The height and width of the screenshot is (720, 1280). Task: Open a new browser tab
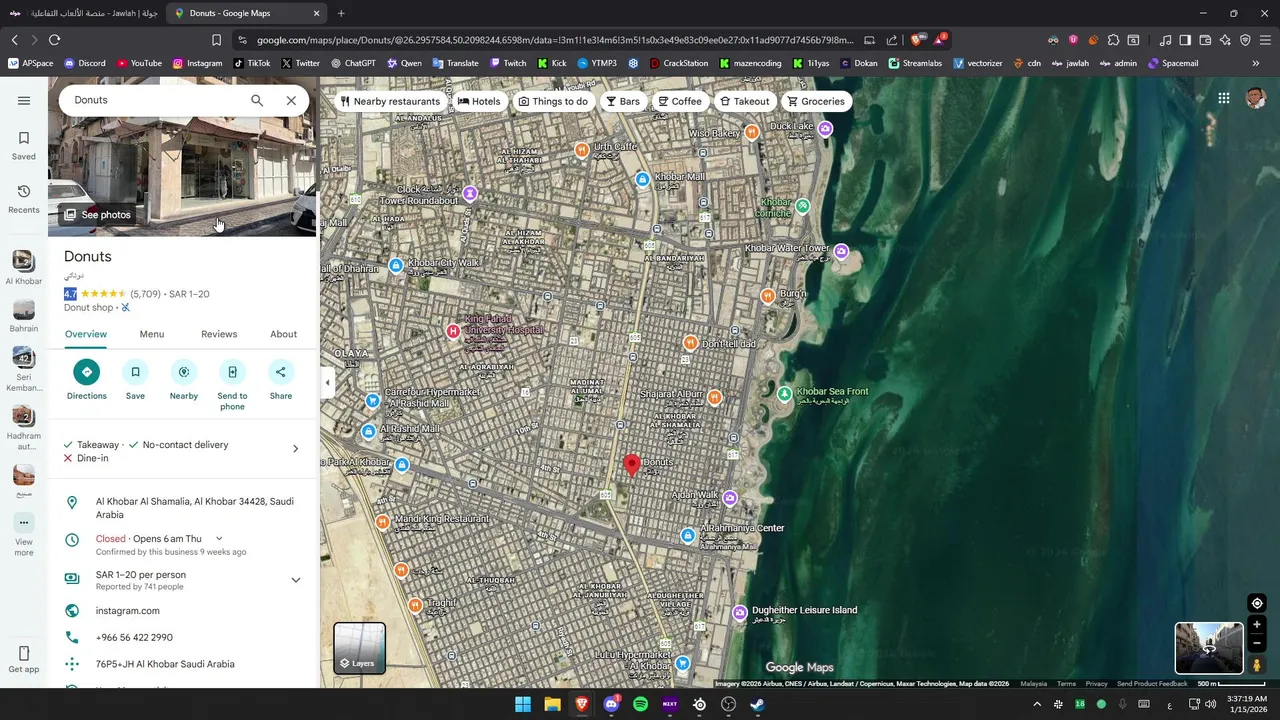pos(341,13)
